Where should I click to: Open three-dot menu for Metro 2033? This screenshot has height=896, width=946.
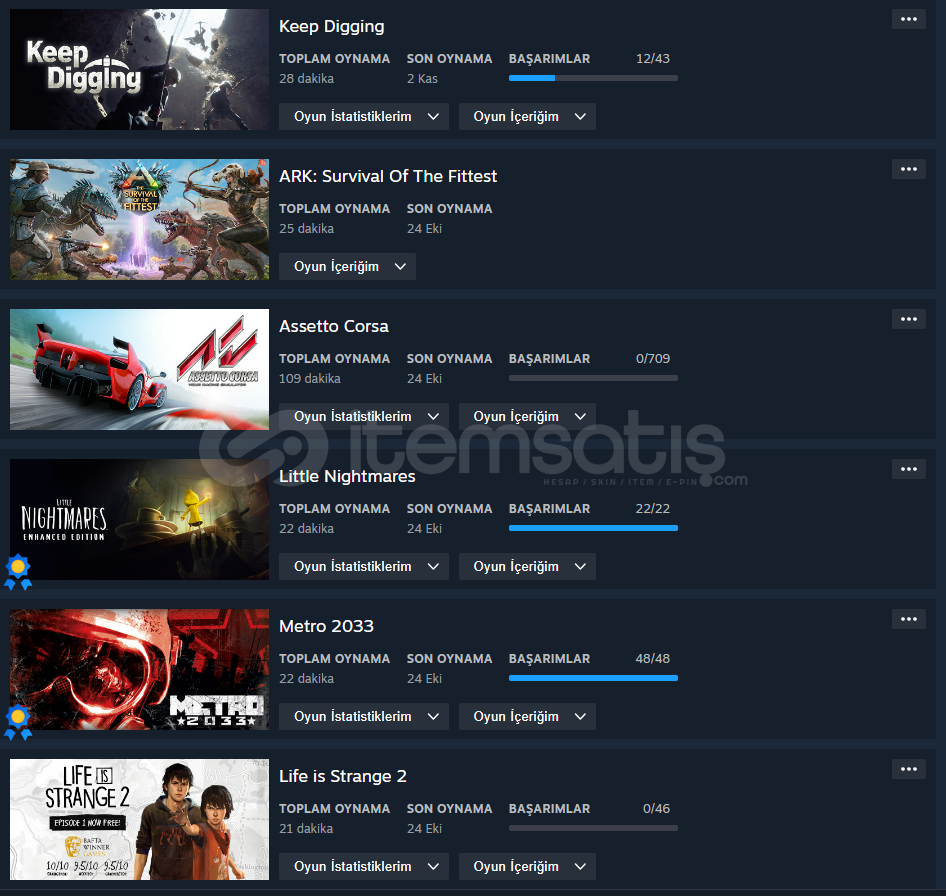coord(909,619)
